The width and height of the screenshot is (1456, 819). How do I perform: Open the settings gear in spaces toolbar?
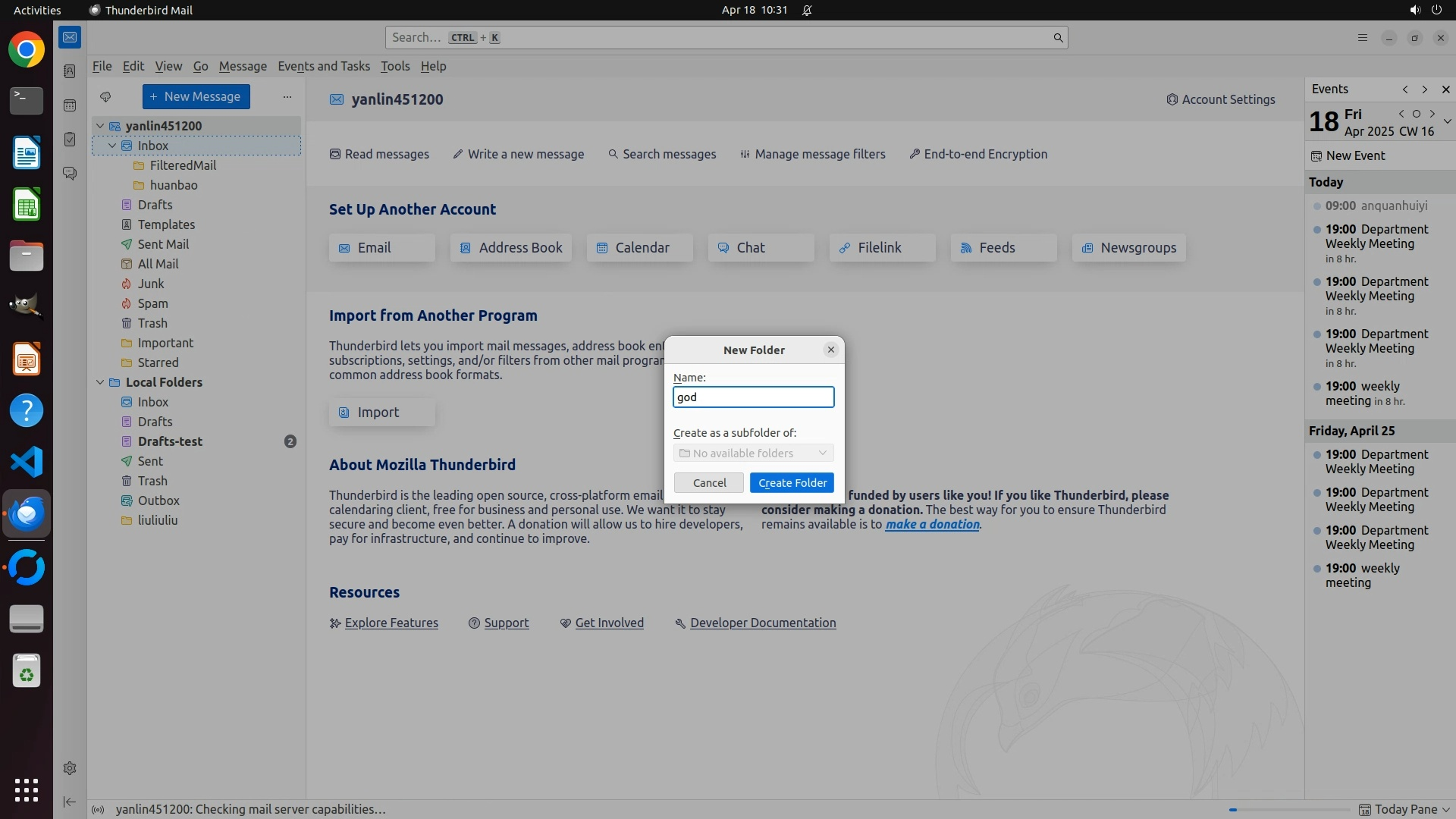point(70,768)
